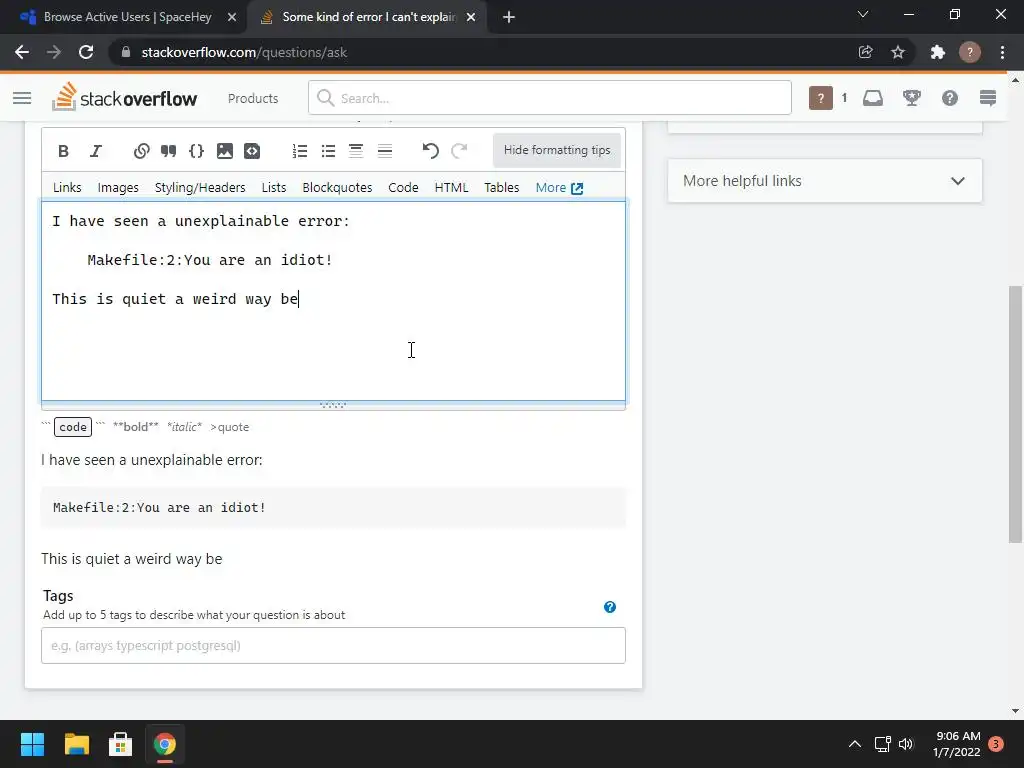Image resolution: width=1024 pixels, height=768 pixels.
Task: Open the HTML formatting tips tab
Action: (451, 187)
